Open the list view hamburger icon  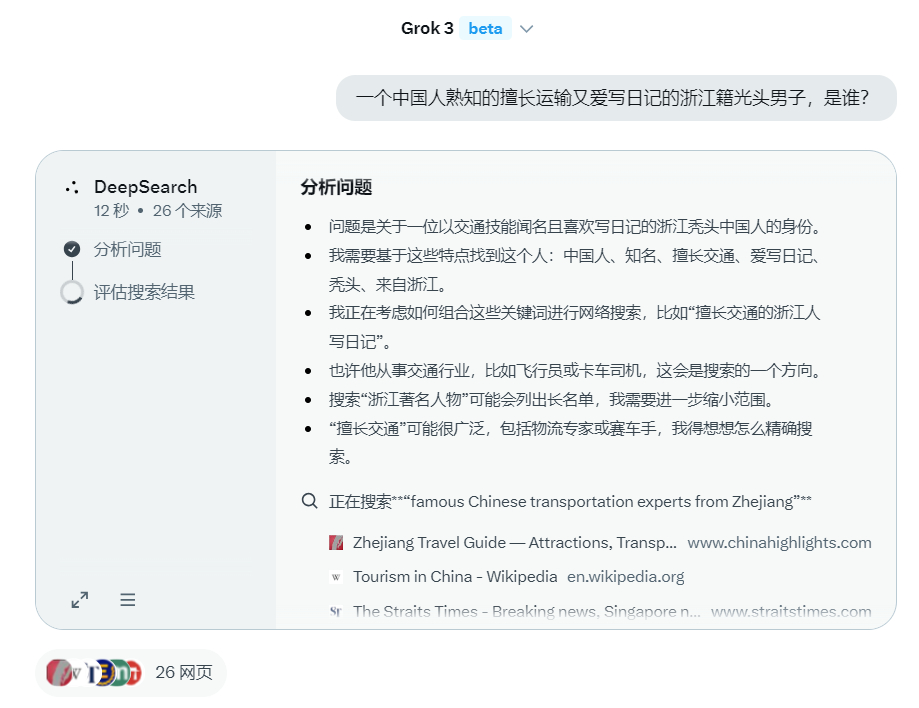pos(128,600)
